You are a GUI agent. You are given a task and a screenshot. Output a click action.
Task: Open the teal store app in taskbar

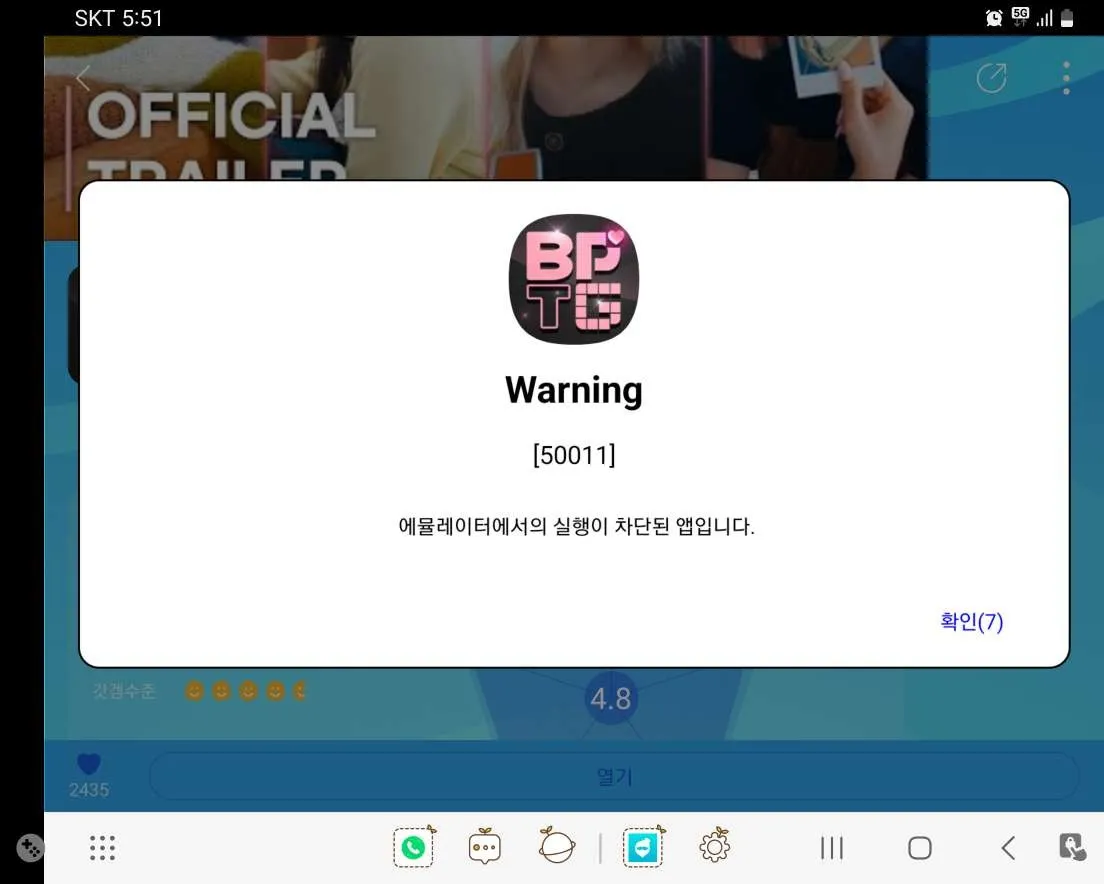point(643,848)
